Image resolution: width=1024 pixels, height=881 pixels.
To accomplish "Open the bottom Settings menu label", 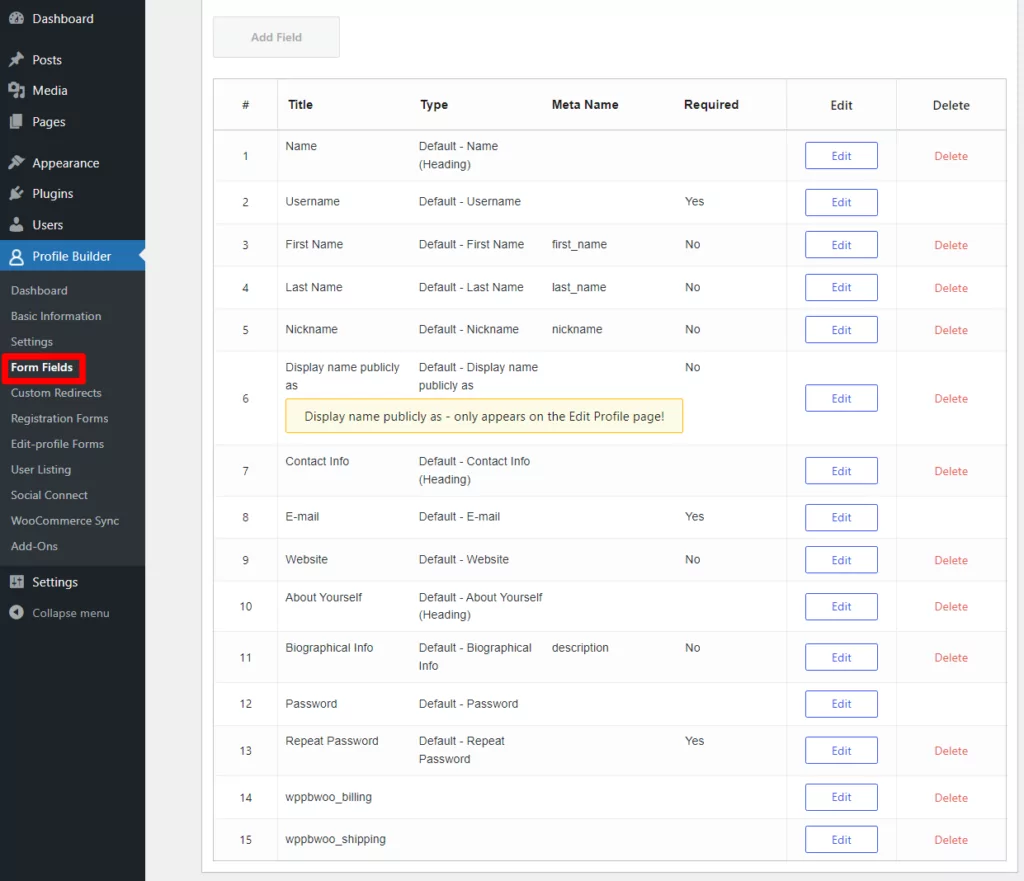I will coord(55,582).
